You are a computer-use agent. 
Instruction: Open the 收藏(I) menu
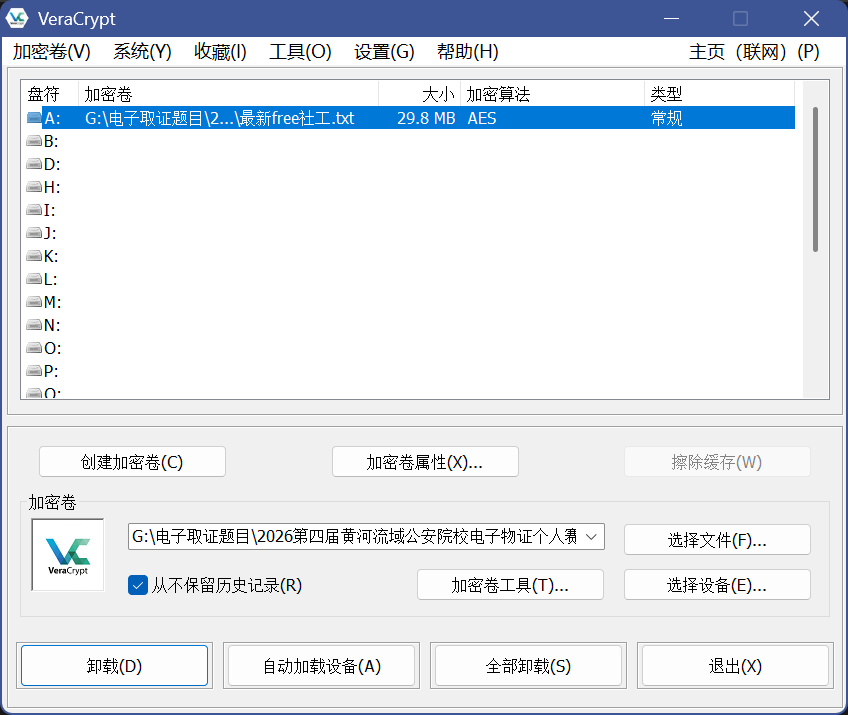click(220, 52)
